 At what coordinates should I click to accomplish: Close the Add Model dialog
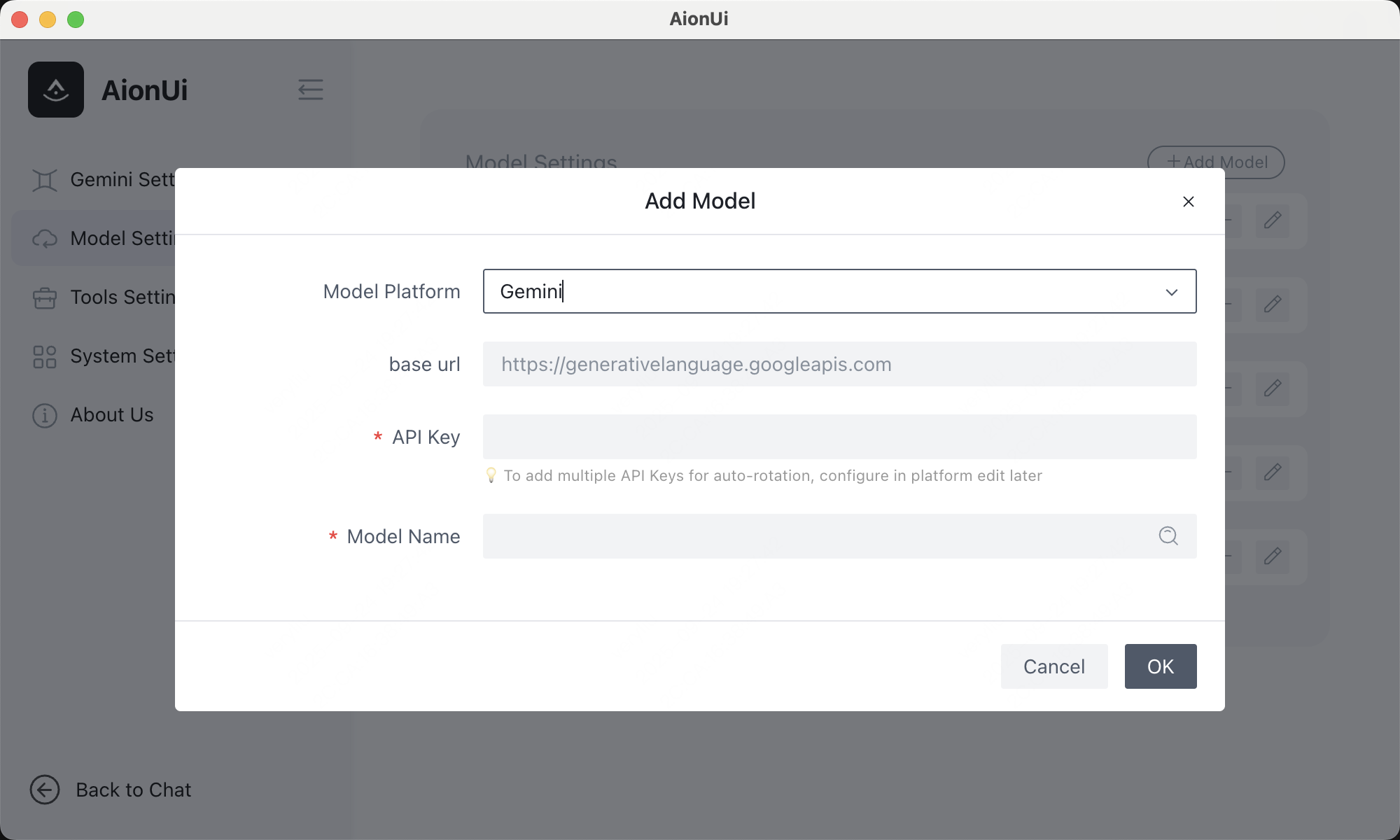pyautogui.click(x=1188, y=202)
